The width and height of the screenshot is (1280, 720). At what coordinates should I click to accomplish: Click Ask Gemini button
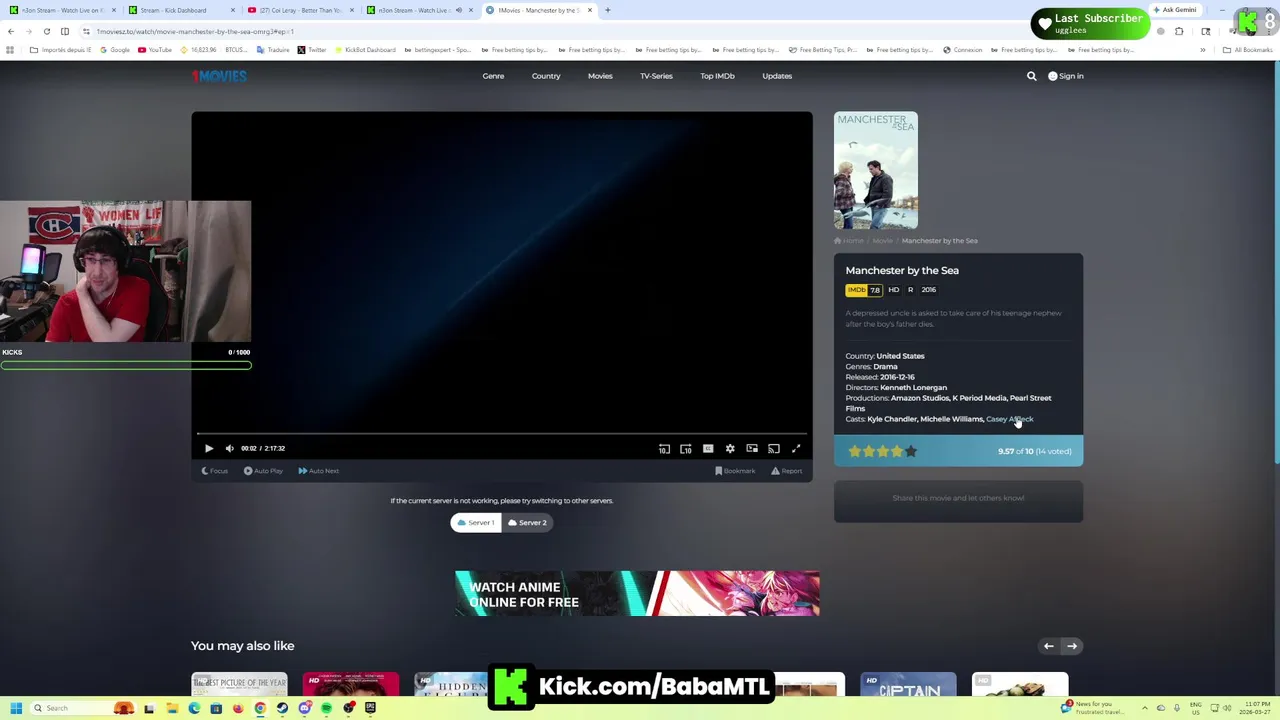pos(1174,10)
